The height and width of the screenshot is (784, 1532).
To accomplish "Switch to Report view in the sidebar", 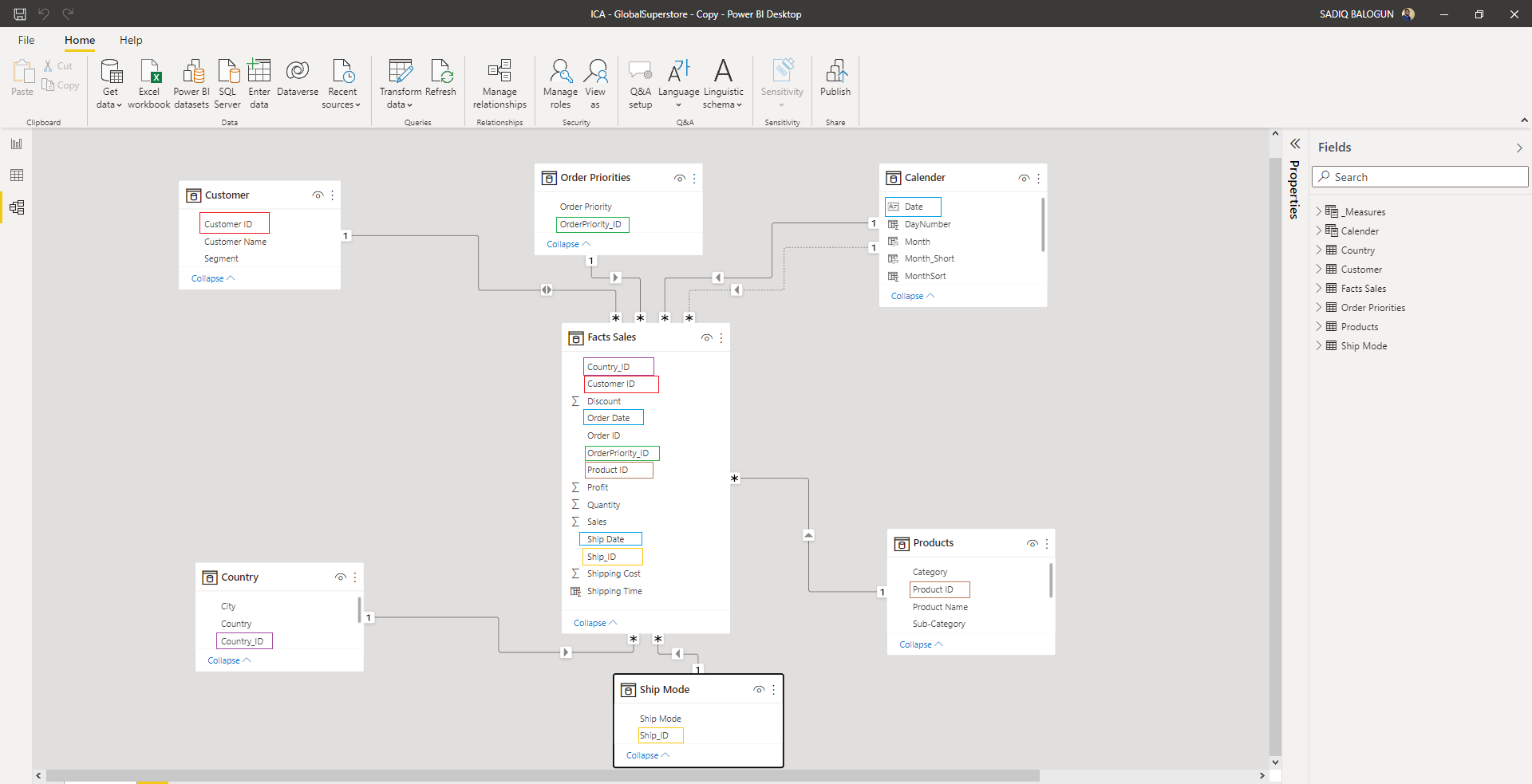I will point(17,144).
